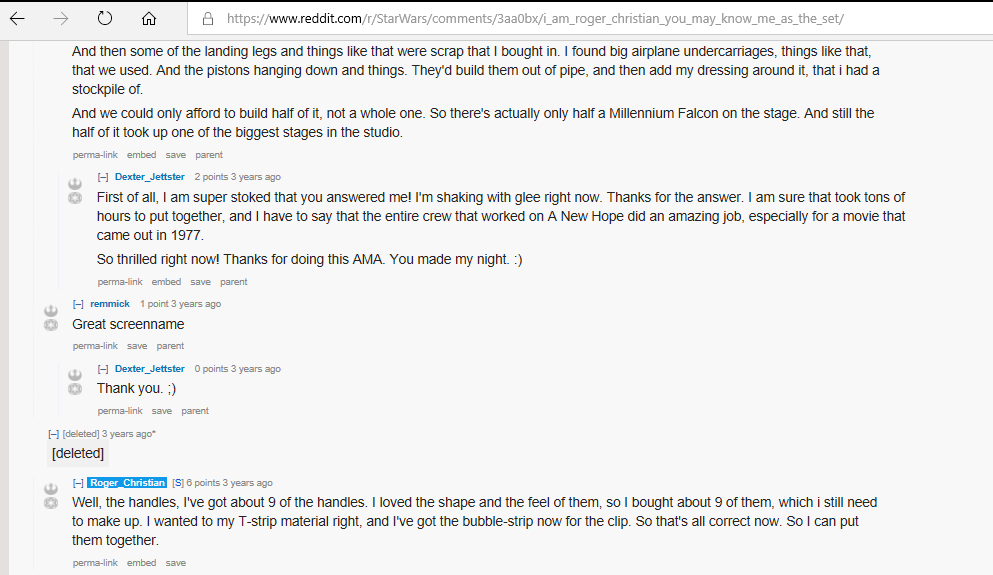Open the browser home page icon
The image size is (993, 575).
pyautogui.click(x=149, y=19)
